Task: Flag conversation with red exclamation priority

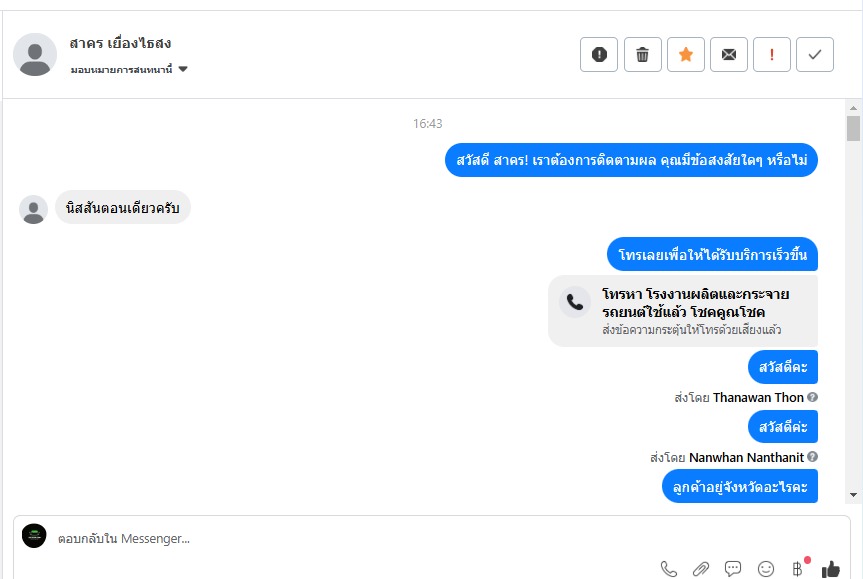Action: coord(772,54)
